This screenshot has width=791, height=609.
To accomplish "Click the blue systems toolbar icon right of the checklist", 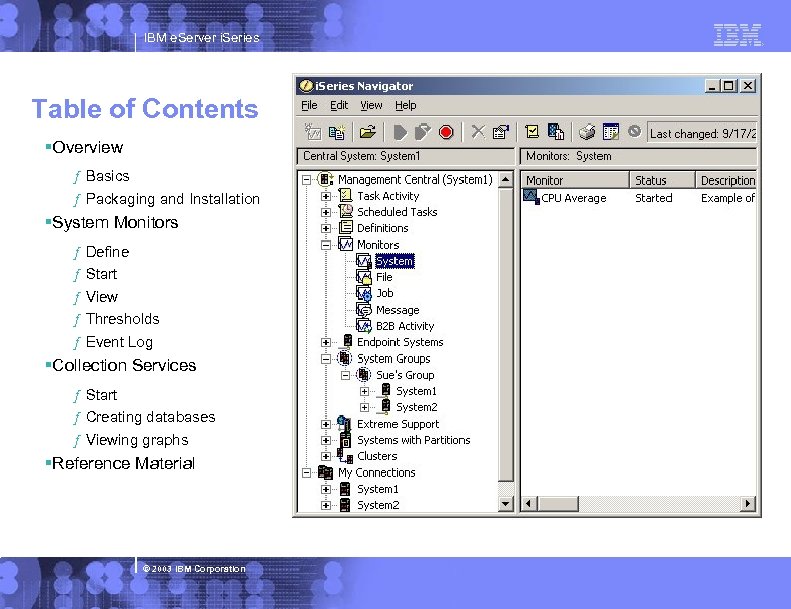I will 555,132.
